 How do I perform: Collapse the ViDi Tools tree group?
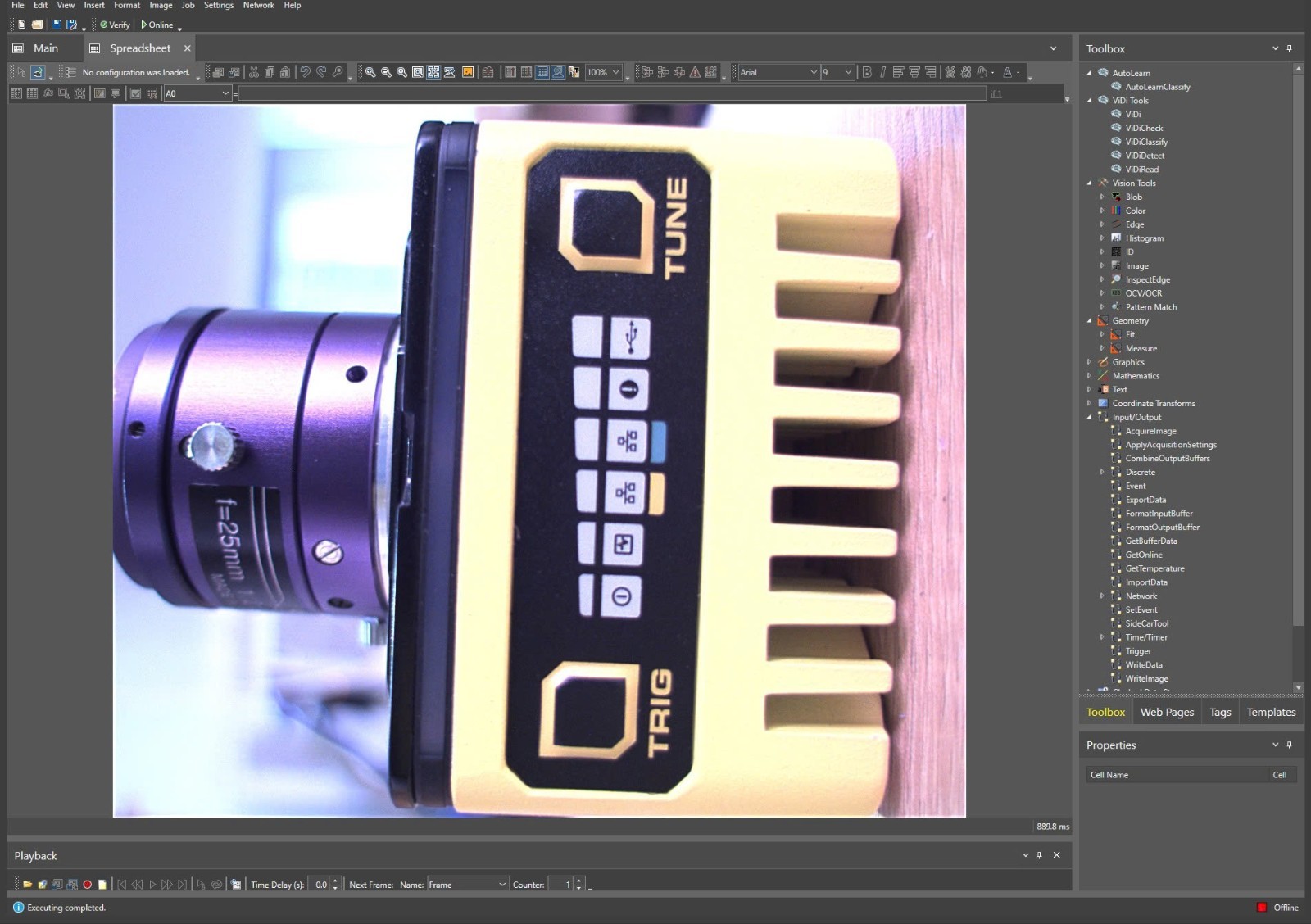(x=1090, y=101)
